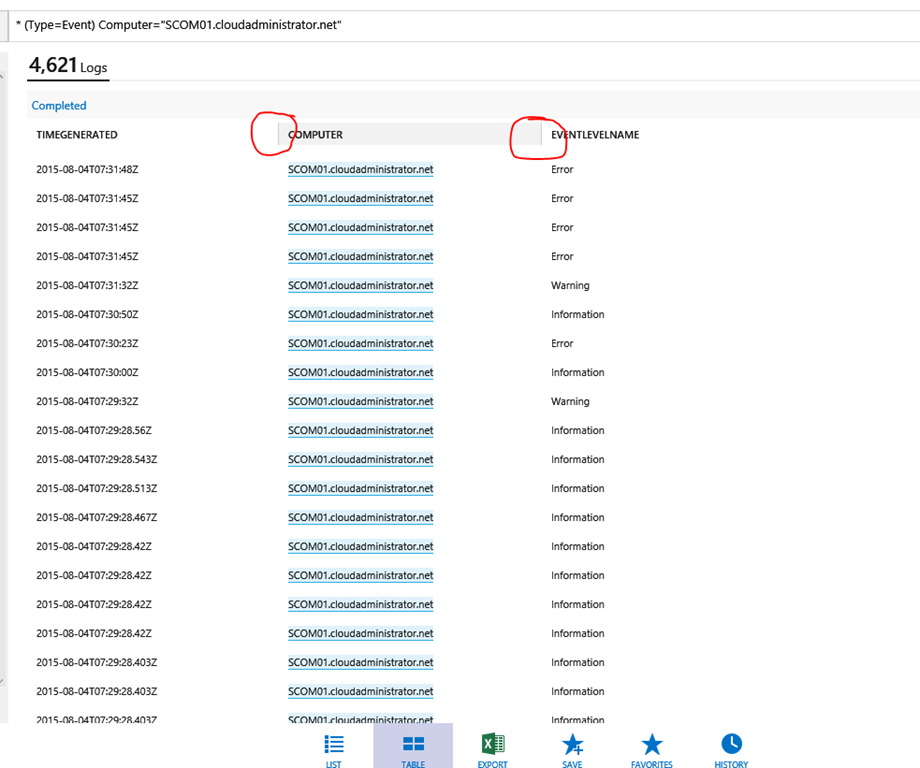Switch to List view icon
920x768 pixels.
333,745
